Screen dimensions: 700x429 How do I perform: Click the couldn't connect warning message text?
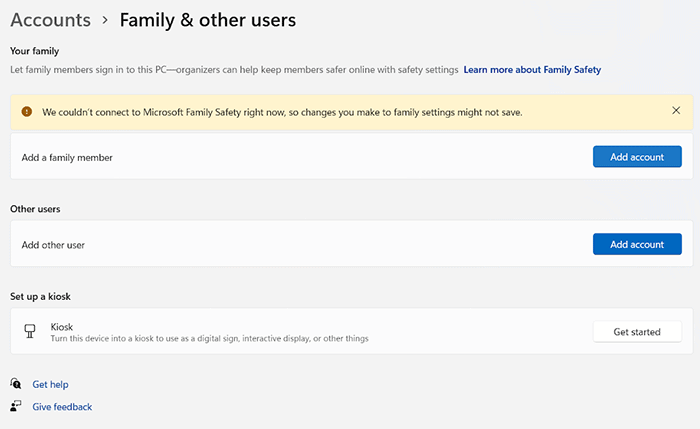tap(282, 112)
